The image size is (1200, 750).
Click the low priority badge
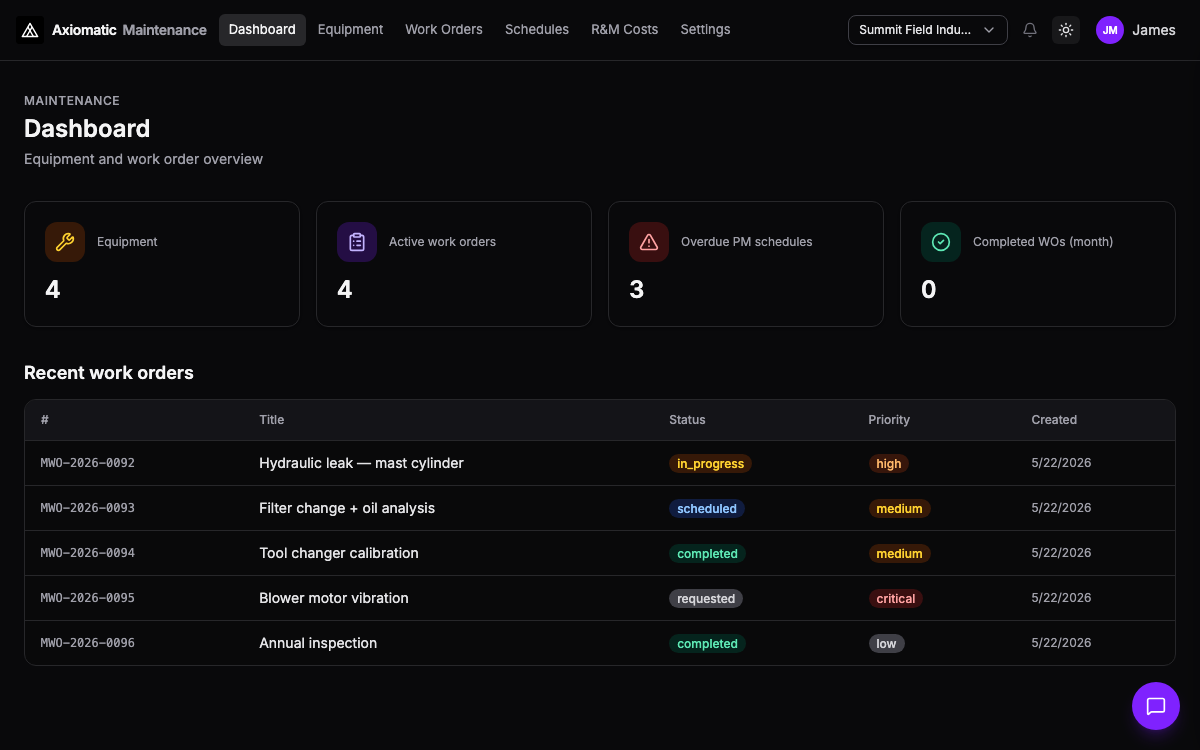(x=886, y=644)
